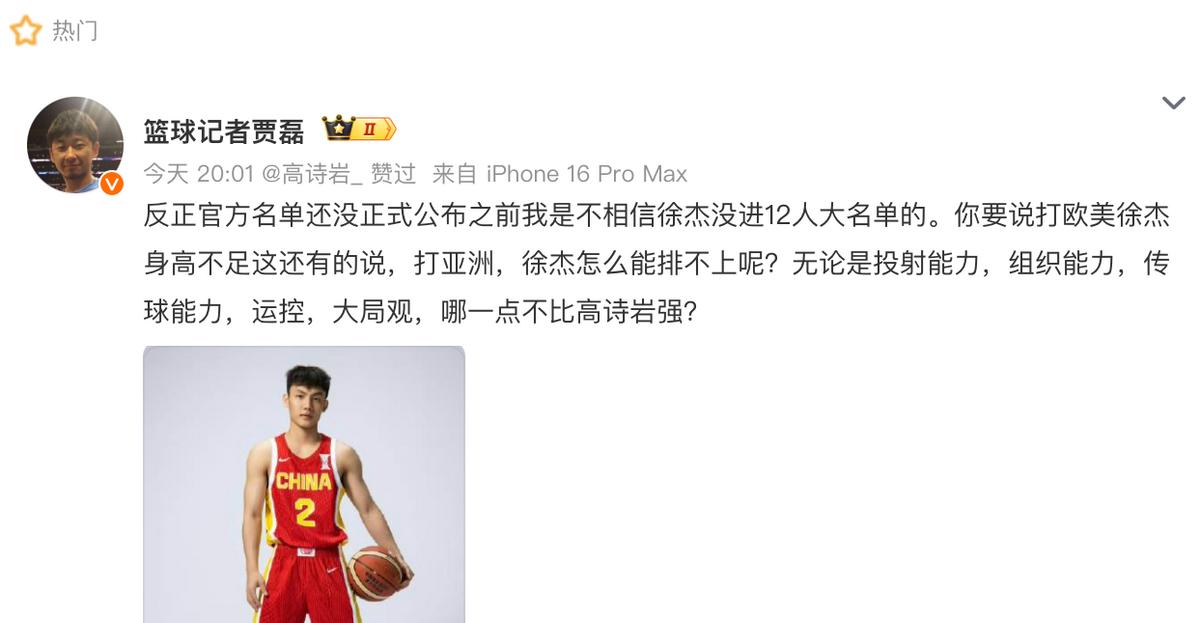Viewport: 1200px width, 623px height.
Task: Select the 热门 tab label
Action: [x=75, y=31]
